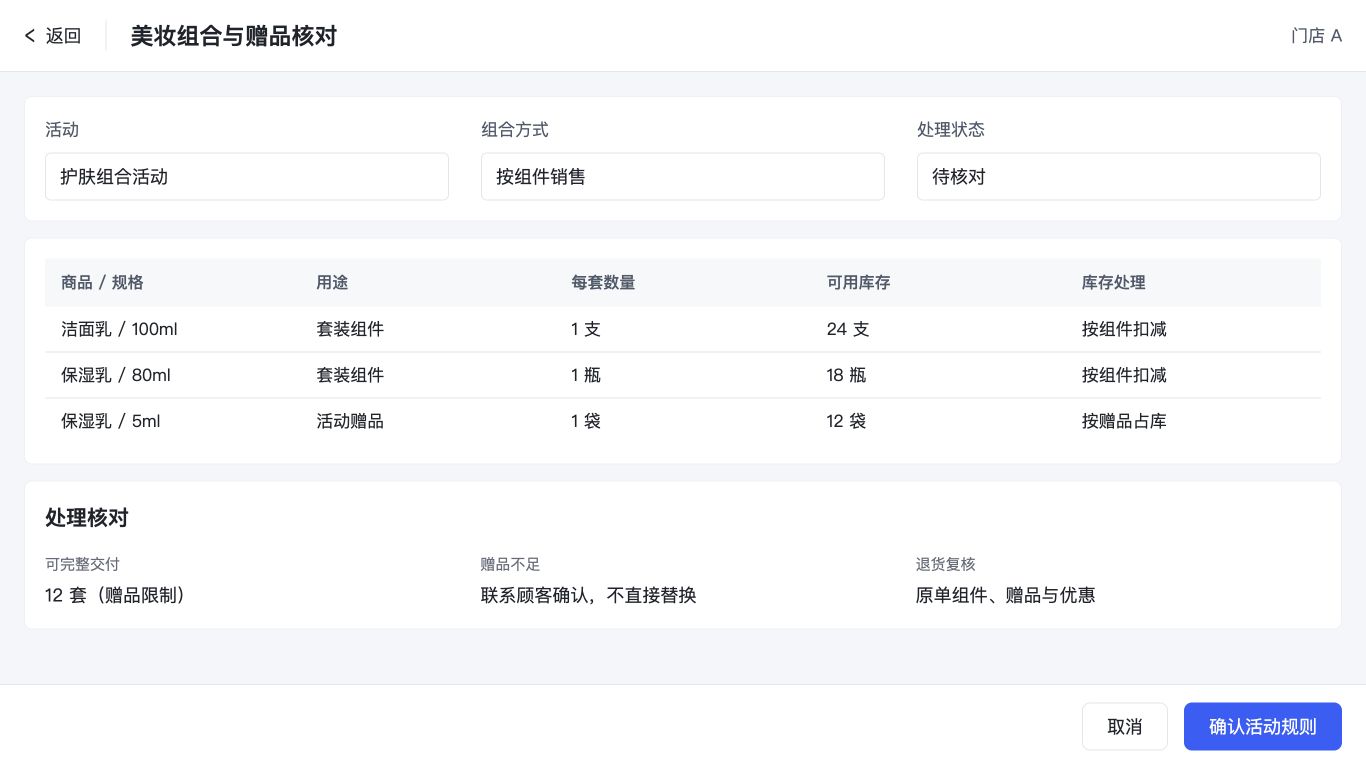Click the 处理核对 section heading
This screenshot has width=1366, height=768.
point(87,518)
